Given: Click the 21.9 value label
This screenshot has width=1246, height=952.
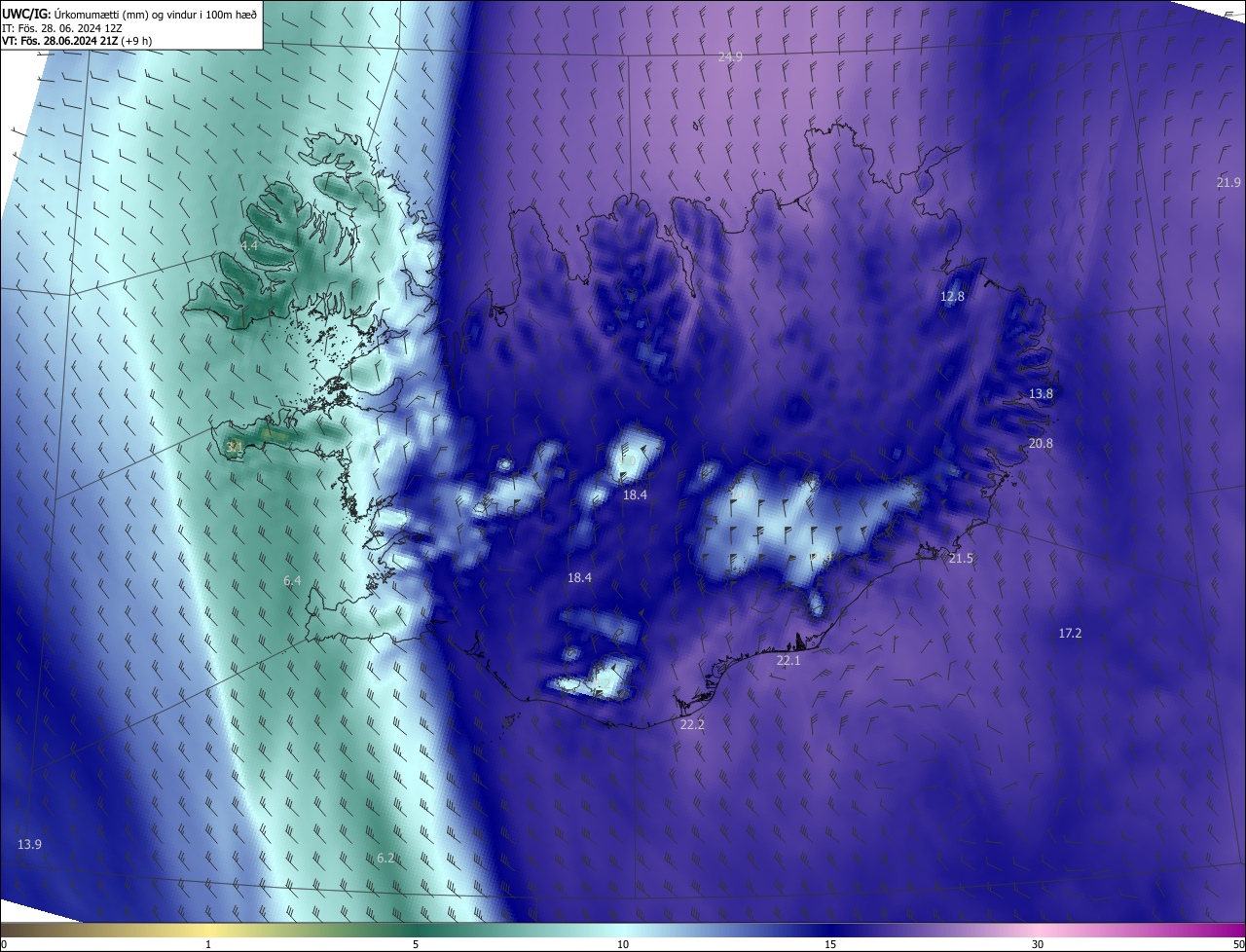Looking at the screenshot, I should tap(1228, 183).
